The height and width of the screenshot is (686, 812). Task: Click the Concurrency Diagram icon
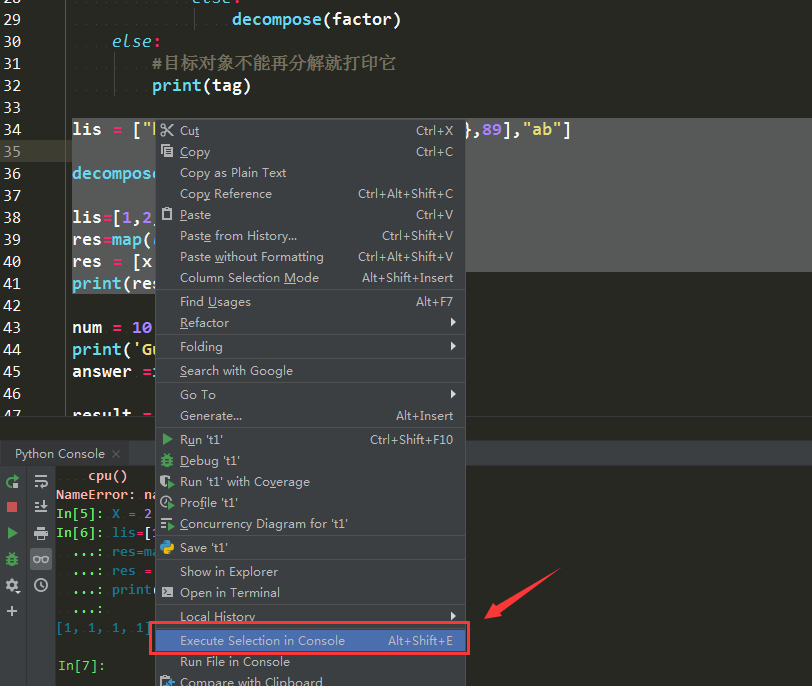167,524
